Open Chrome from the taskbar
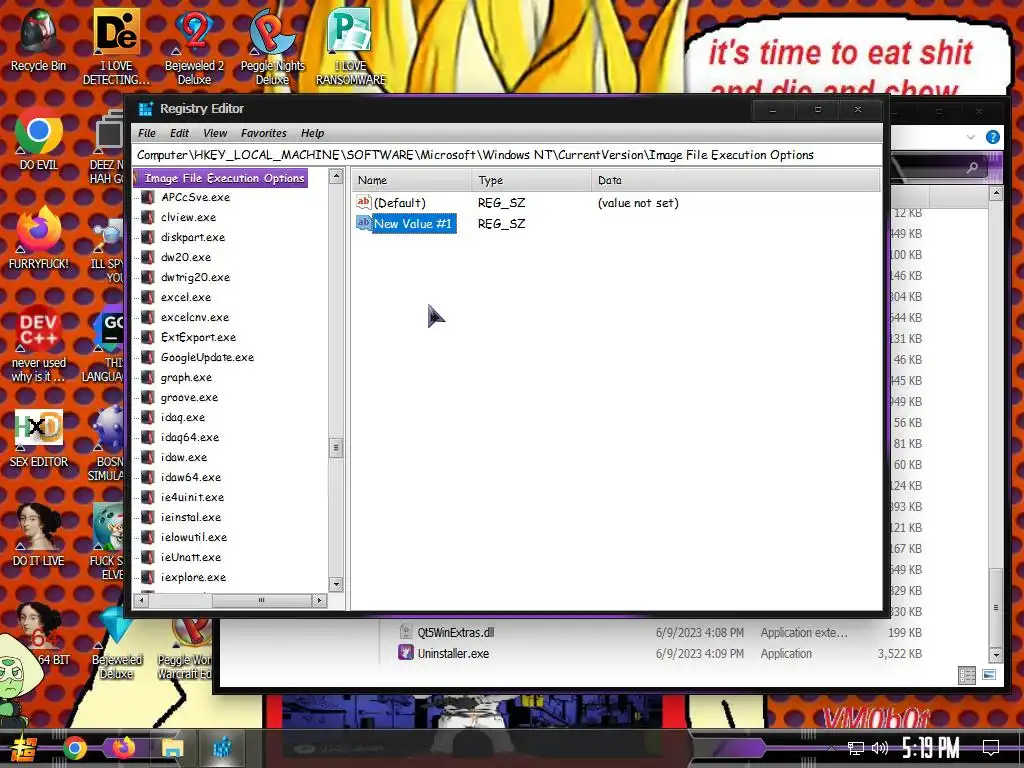 coord(74,748)
